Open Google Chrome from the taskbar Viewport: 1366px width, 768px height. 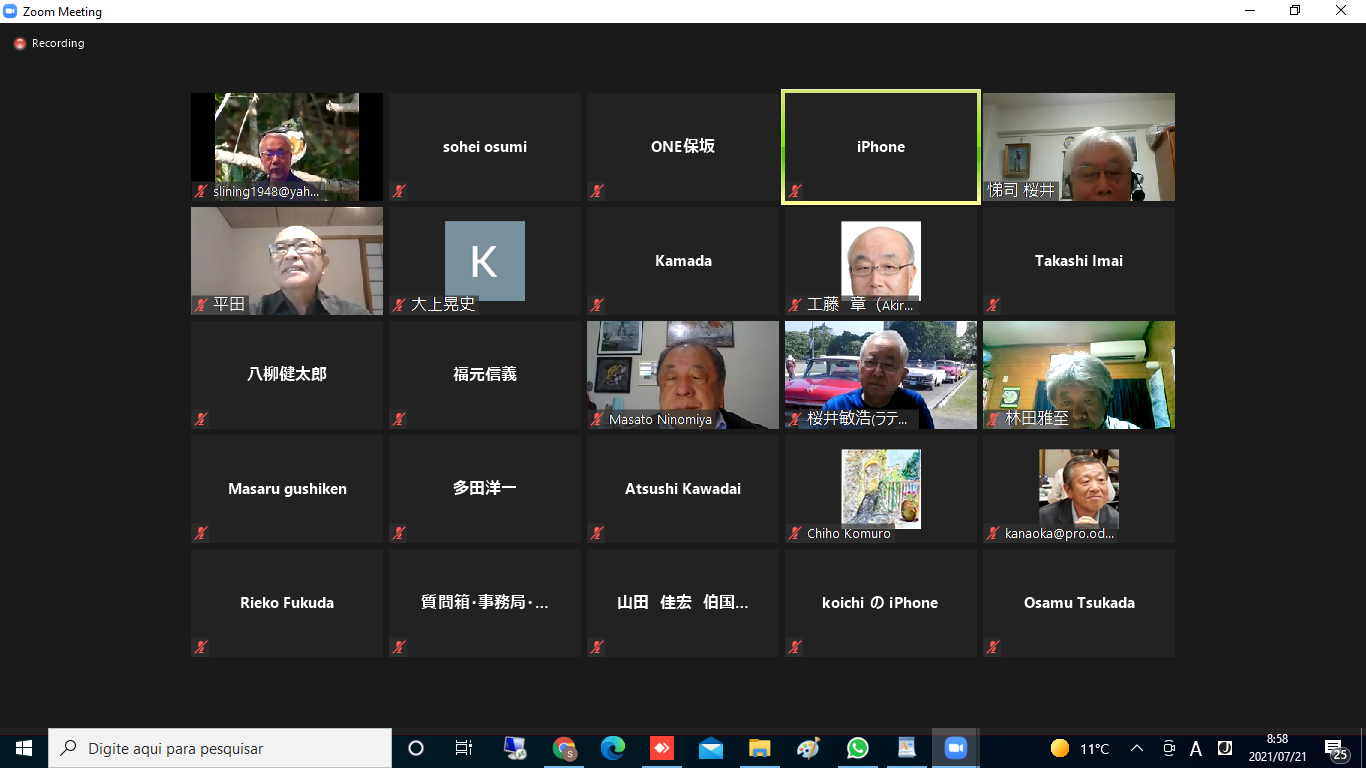coord(564,748)
